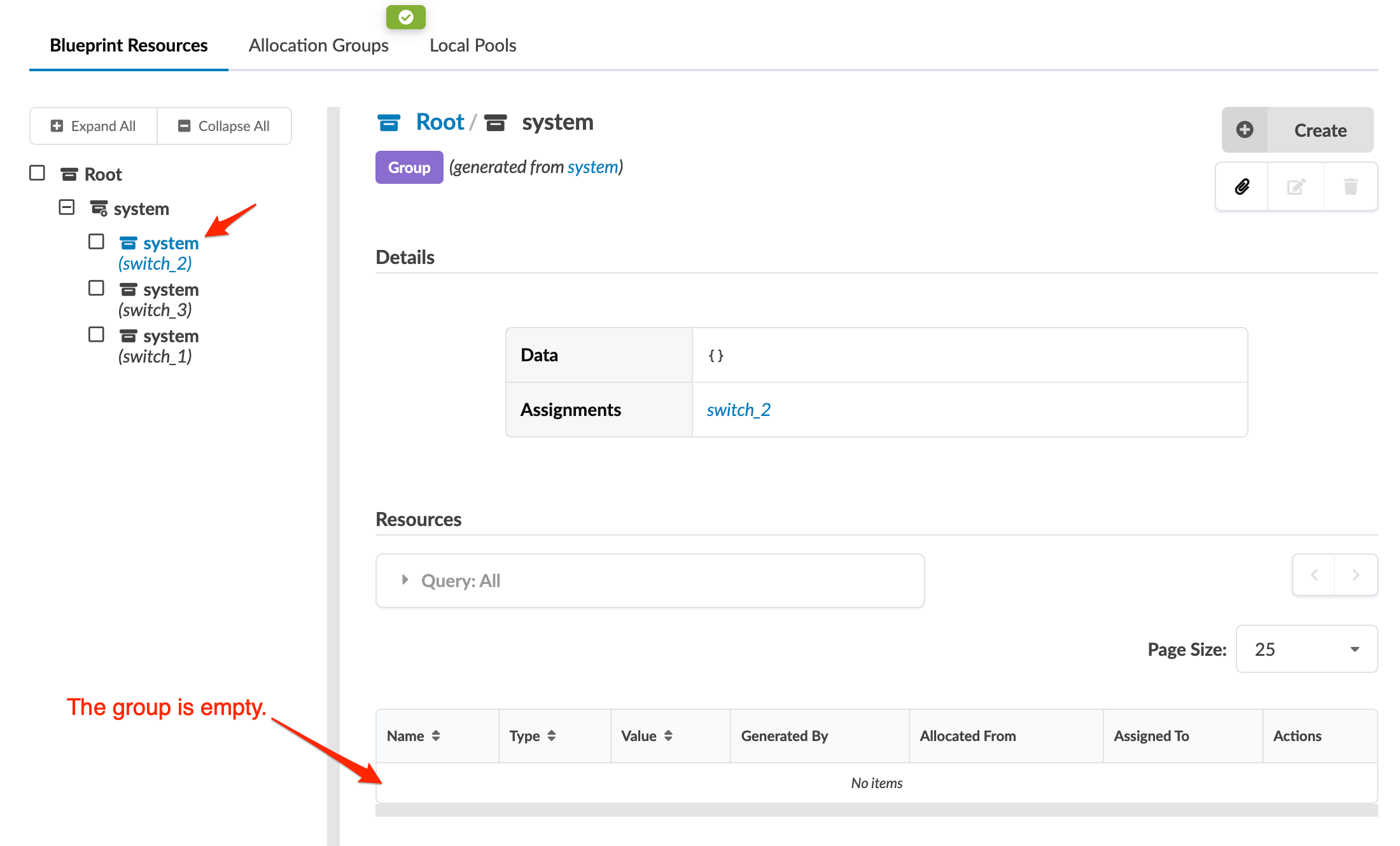Image resolution: width=1400 pixels, height=846 pixels.
Task: Open the Page Size dropdown
Action: click(1306, 649)
